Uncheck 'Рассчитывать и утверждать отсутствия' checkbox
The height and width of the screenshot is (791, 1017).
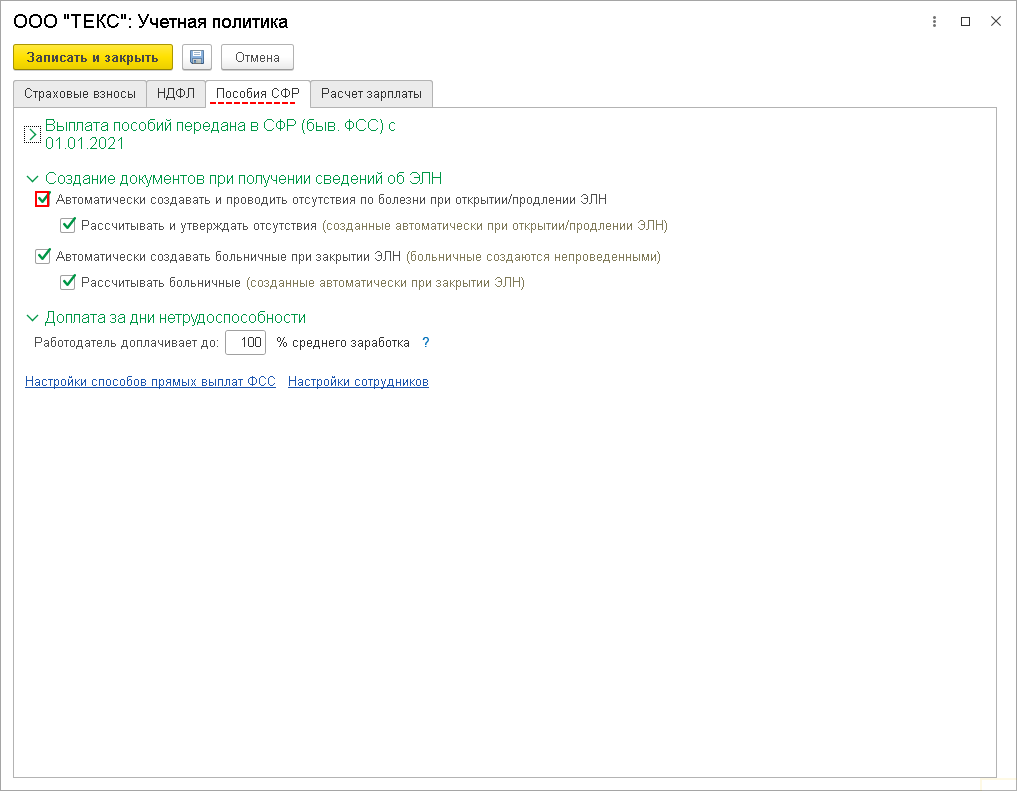pos(68,225)
